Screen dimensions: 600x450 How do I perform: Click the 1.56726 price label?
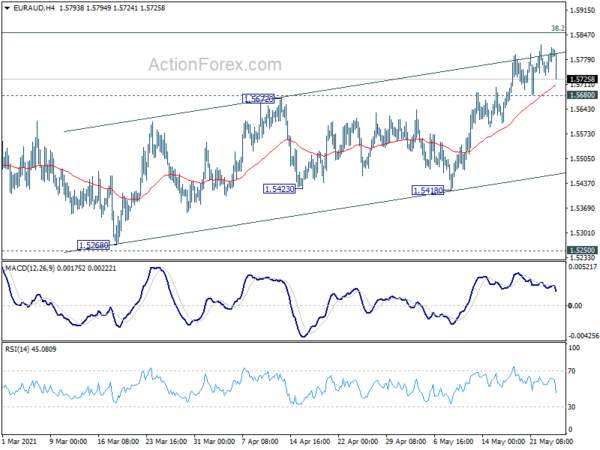259,99
